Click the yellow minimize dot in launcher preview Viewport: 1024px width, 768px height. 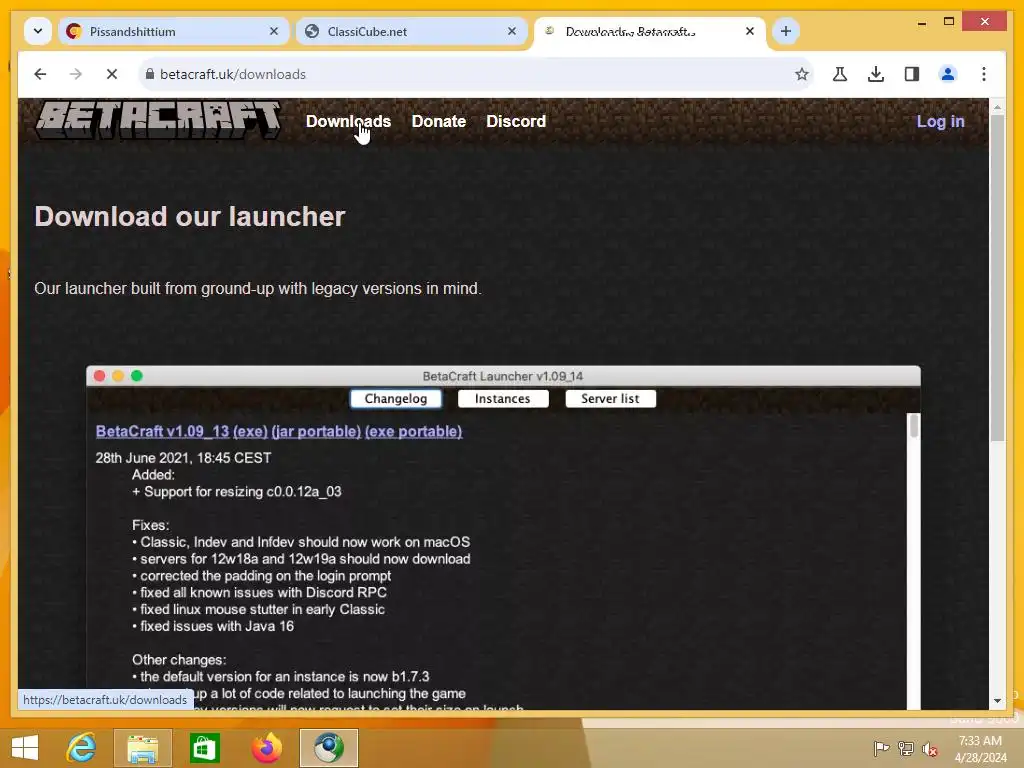[x=118, y=376]
